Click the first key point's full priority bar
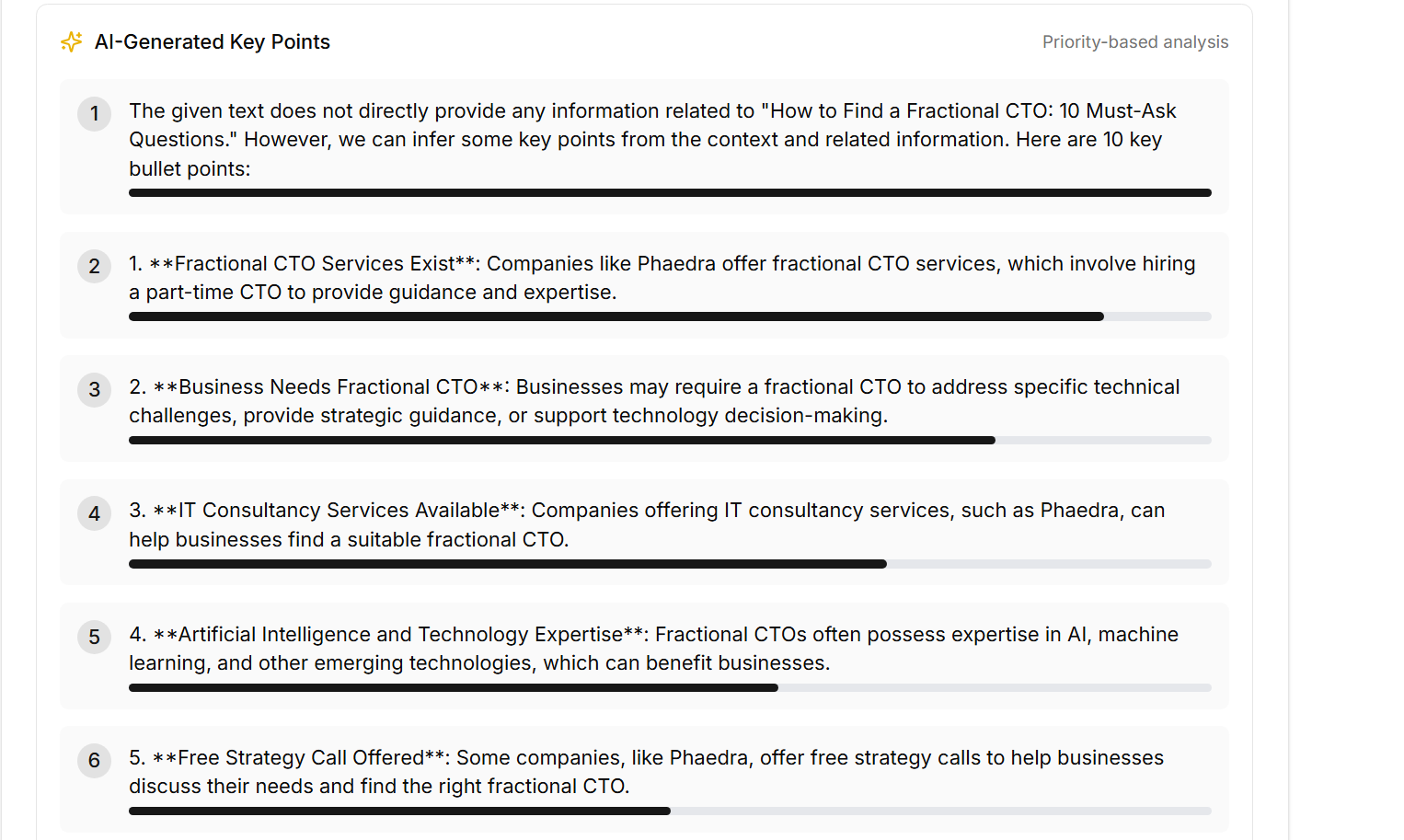Image resolution: width=1404 pixels, height=840 pixels. point(670,192)
